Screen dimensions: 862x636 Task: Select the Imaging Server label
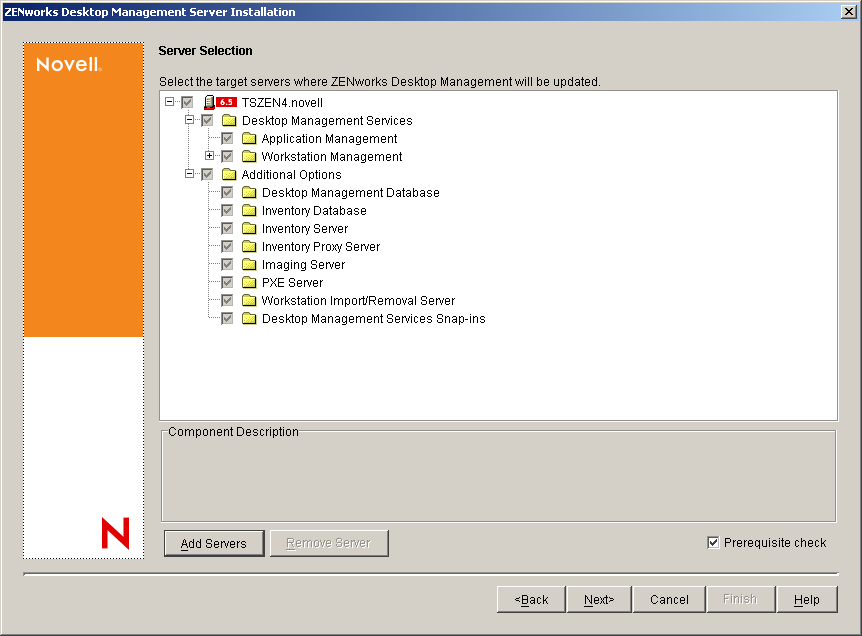[303, 265]
